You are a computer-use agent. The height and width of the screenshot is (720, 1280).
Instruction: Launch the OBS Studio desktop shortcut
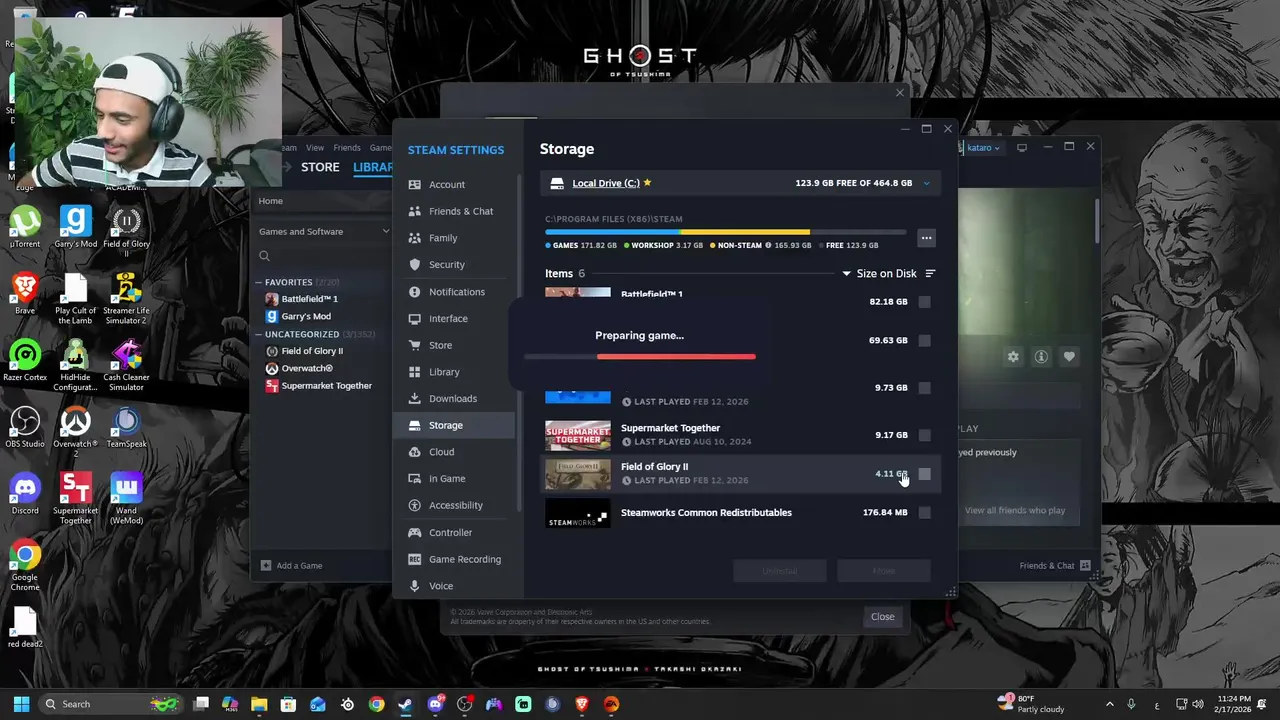pos(25,427)
